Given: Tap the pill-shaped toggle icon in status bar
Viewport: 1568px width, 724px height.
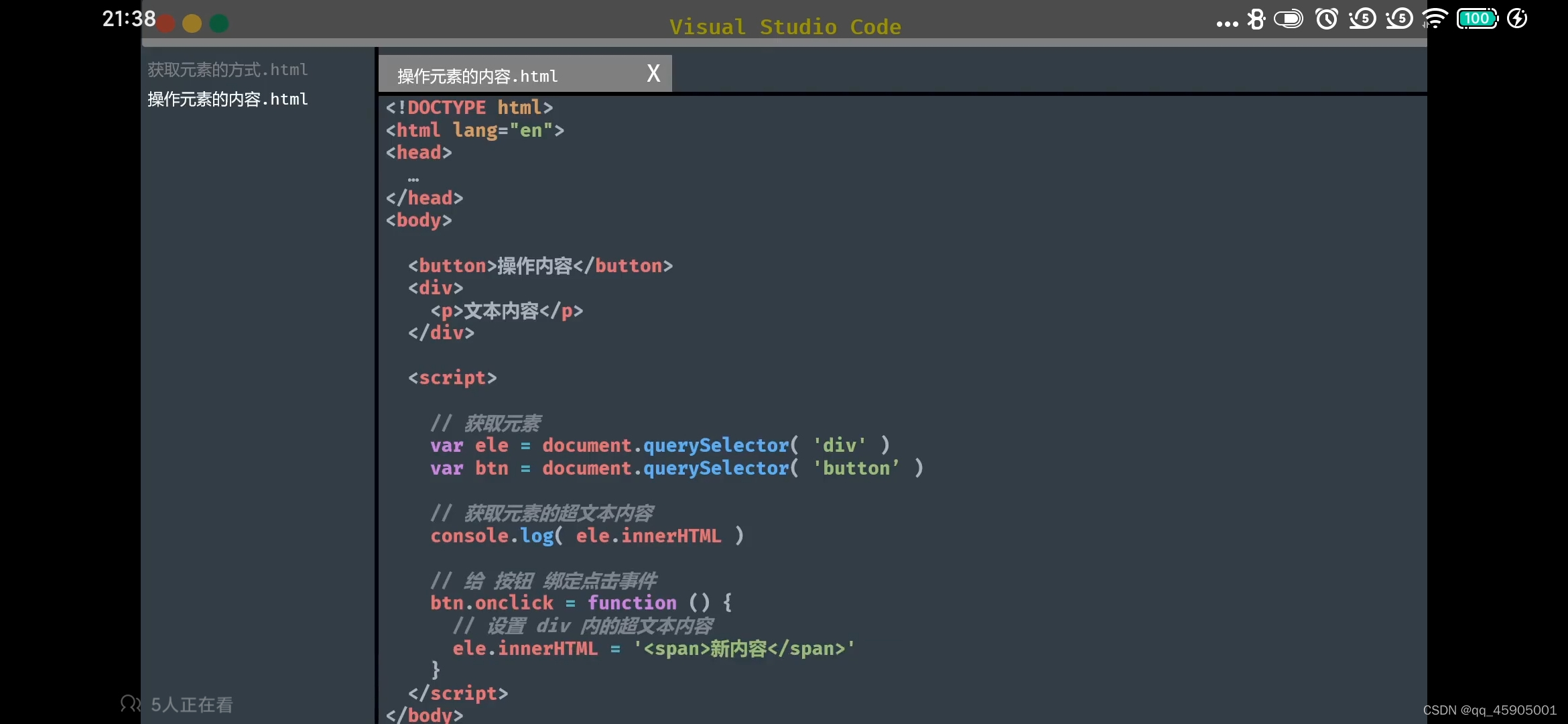Looking at the screenshot, I should pos(1289,19).
